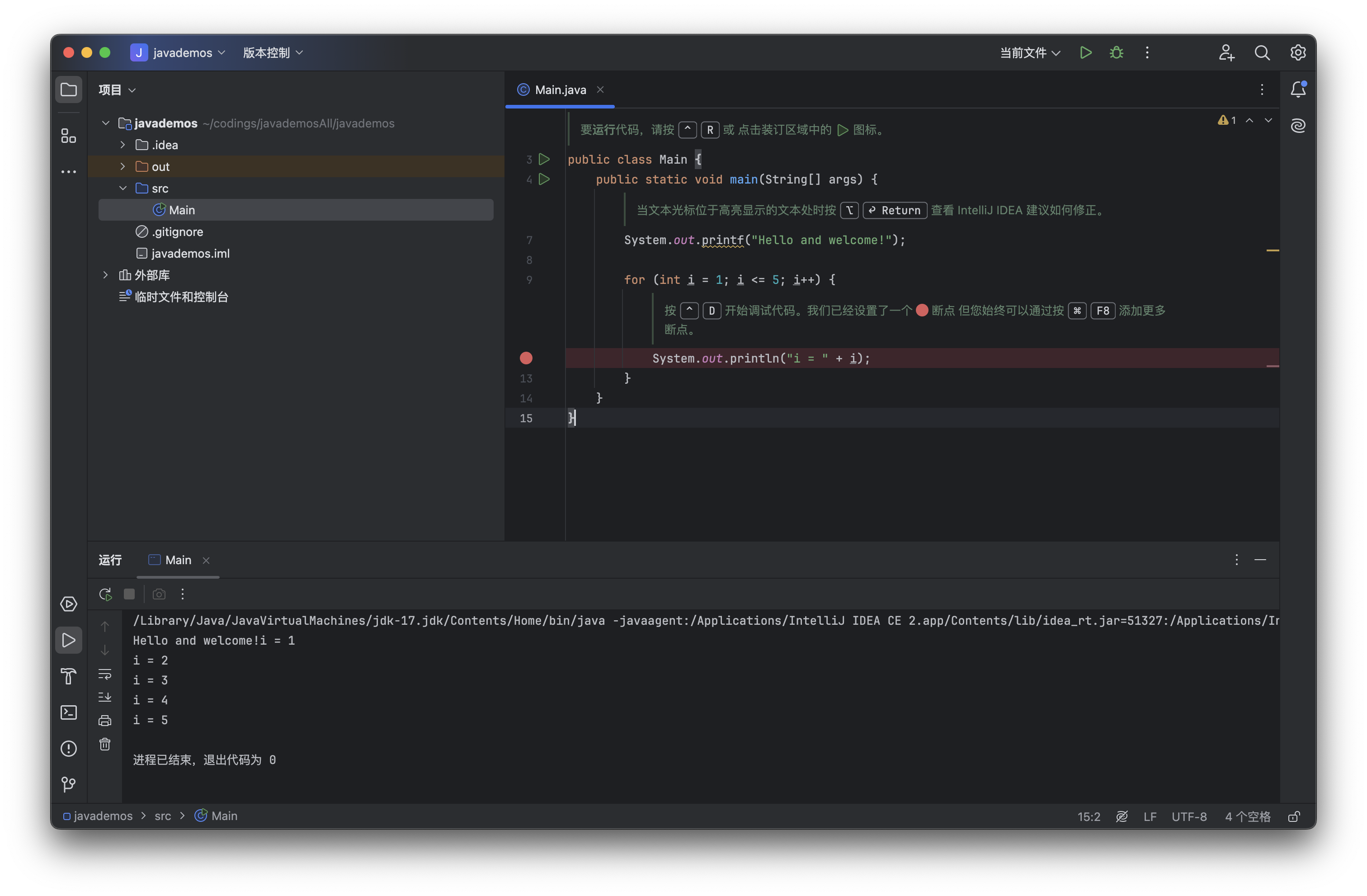Open the javademos project dropdown
1367x896 pixels.
(x=178, y=53)
